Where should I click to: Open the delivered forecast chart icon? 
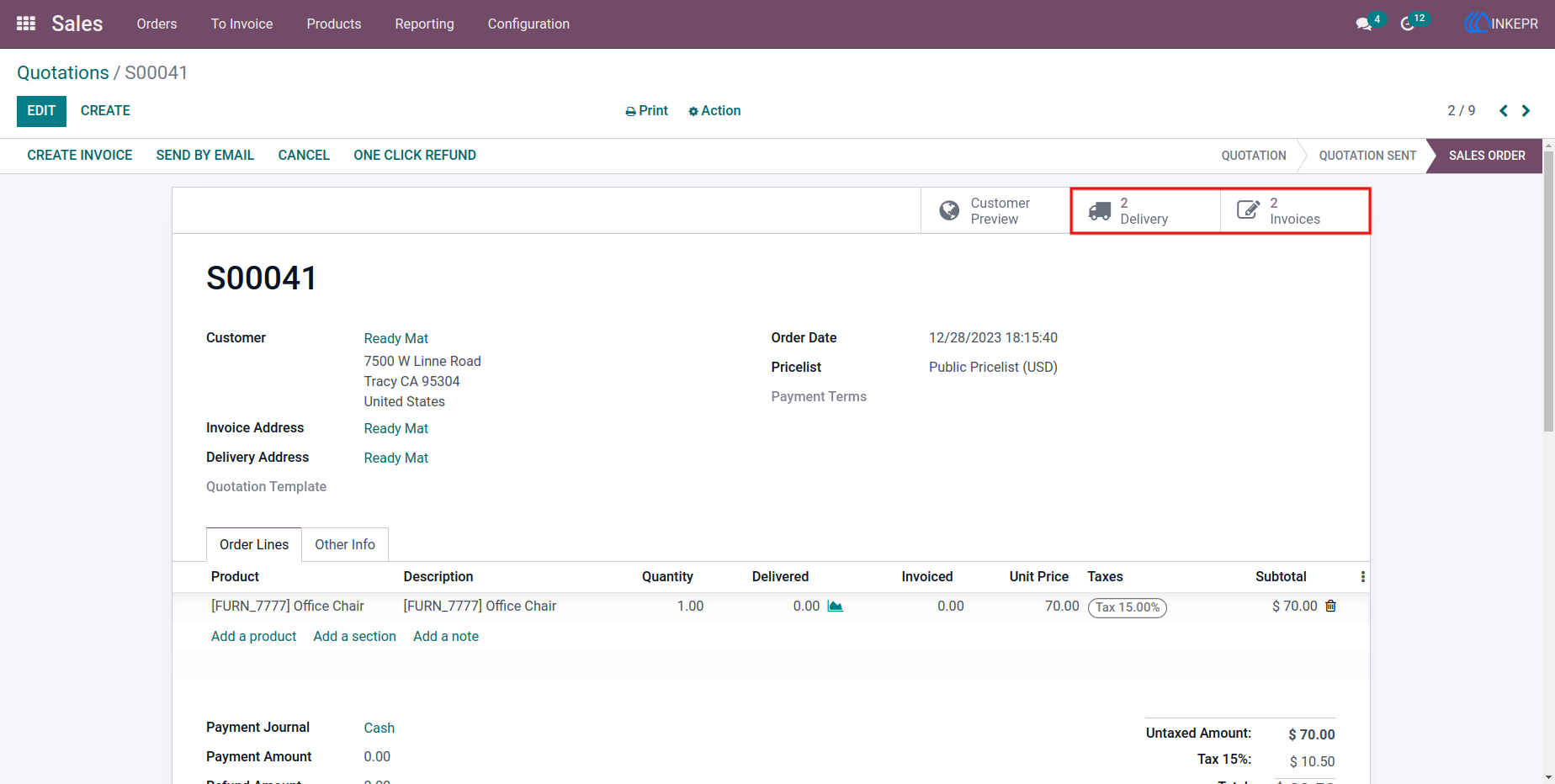tap(835, 606)
